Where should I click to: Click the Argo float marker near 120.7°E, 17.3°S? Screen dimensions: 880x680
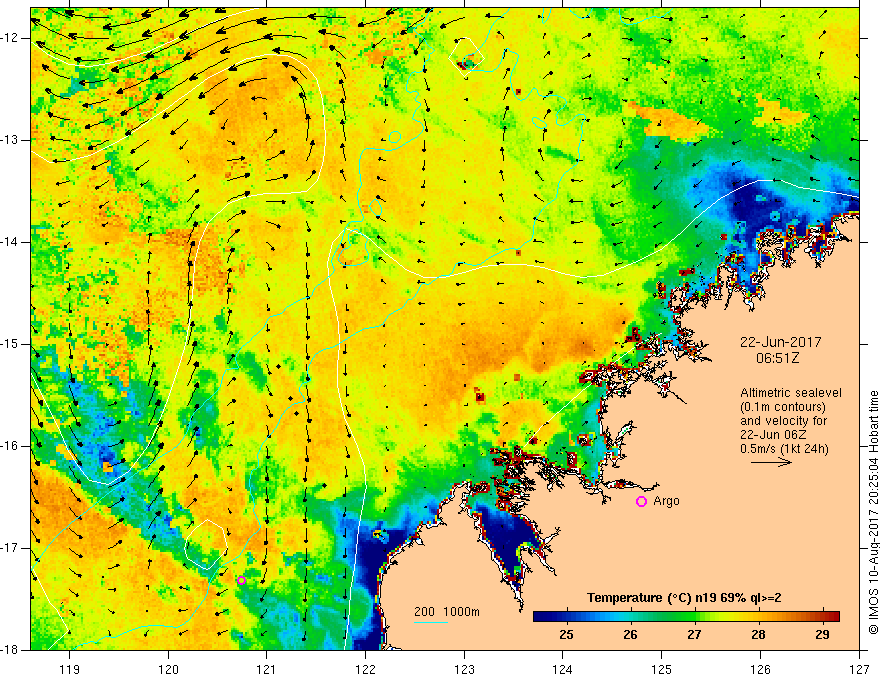(x=241, y=580)
